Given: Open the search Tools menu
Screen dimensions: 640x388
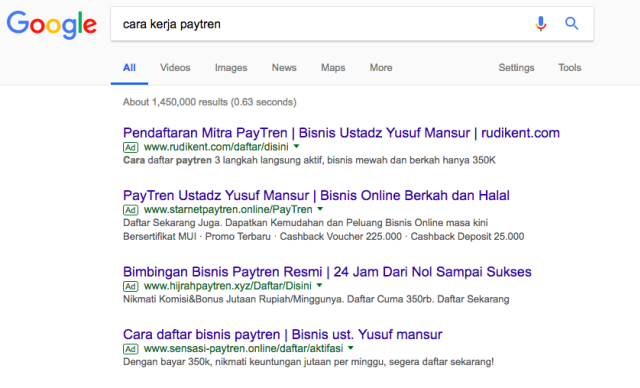Looking at the screenshot, I should 570,68.
